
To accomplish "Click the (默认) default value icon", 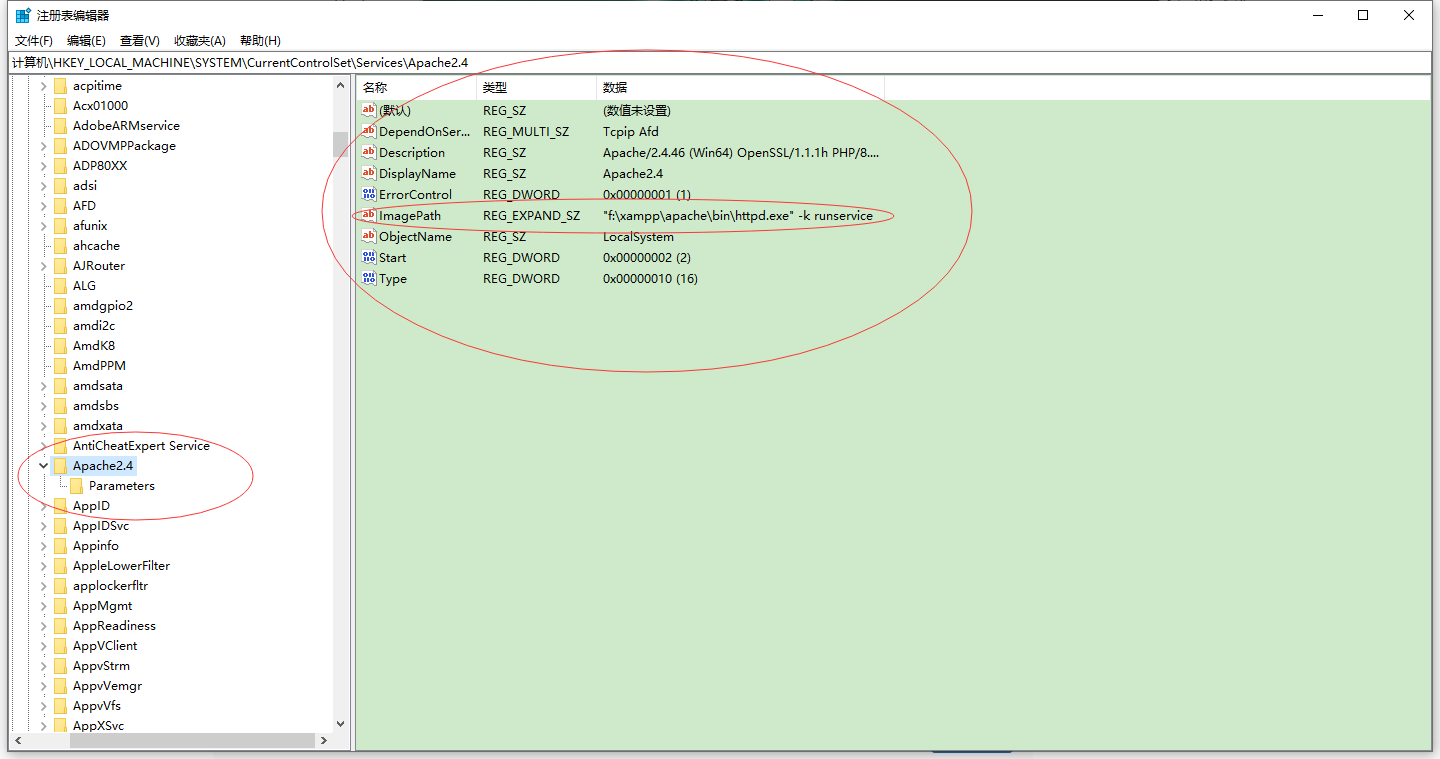I will 368,110.
